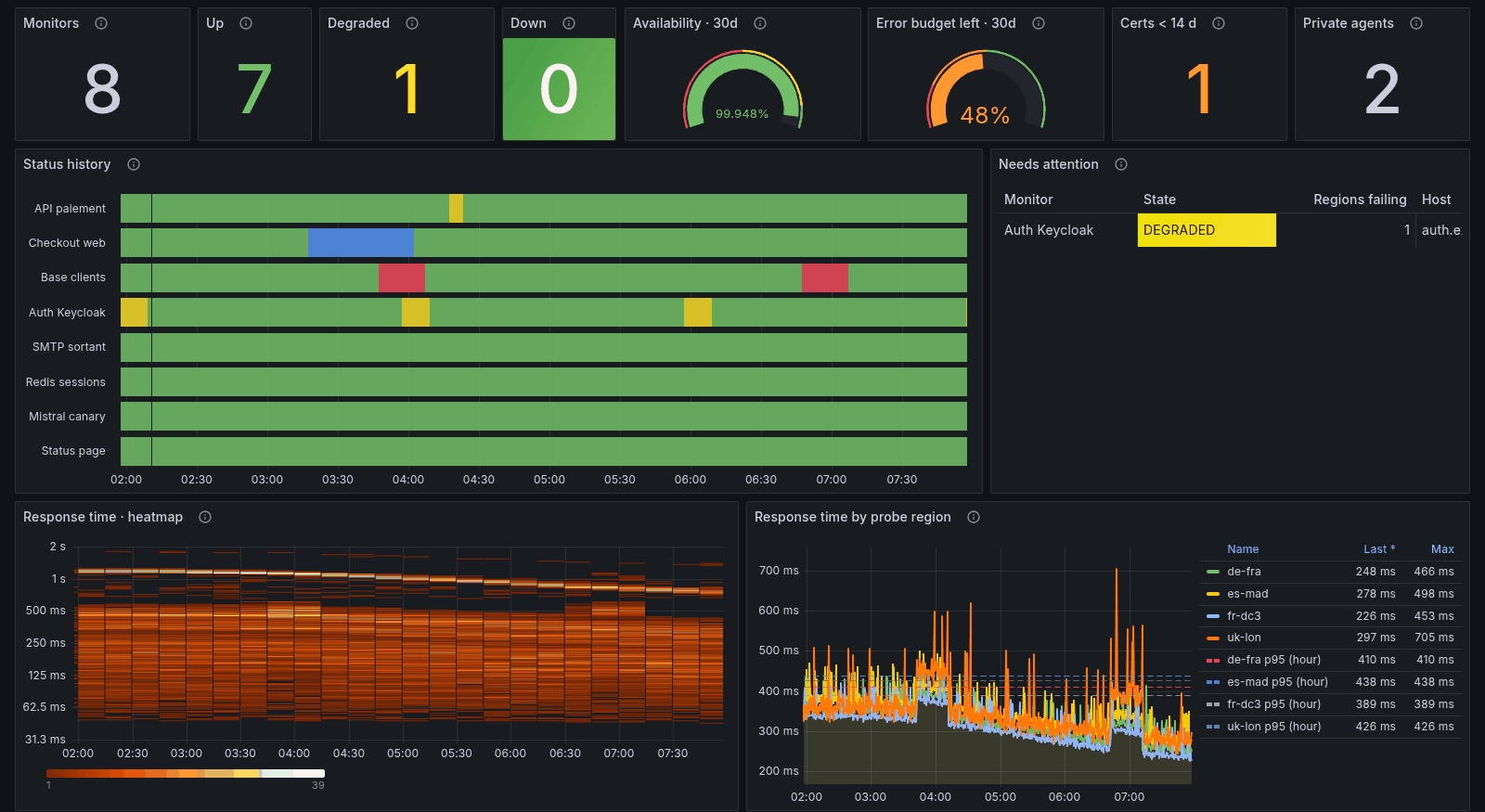Open Needs attention panel title menu
Image resolution: width=1485 pixels, height=812 pixels.
point(1049,164)
